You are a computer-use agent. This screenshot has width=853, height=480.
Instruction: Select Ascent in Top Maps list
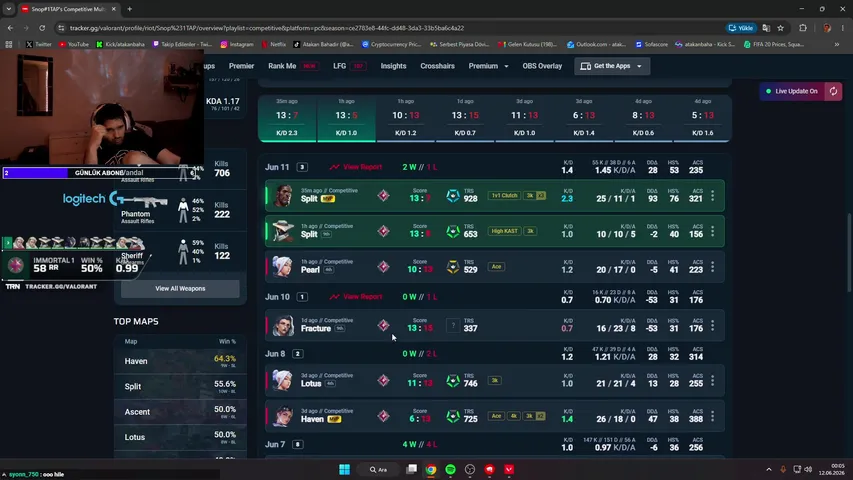180,412
